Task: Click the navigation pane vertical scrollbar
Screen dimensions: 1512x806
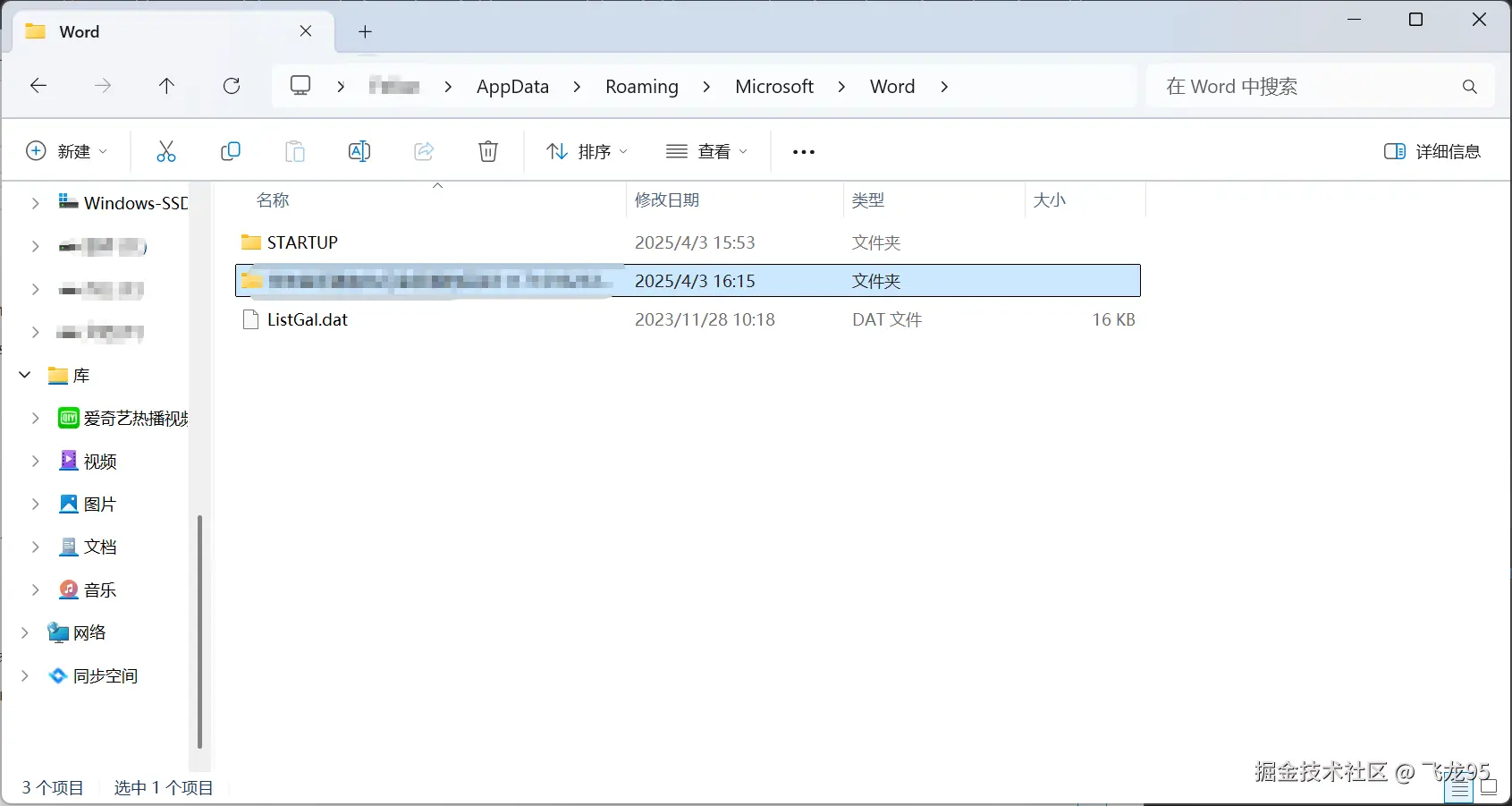Action: click(199, 632)
